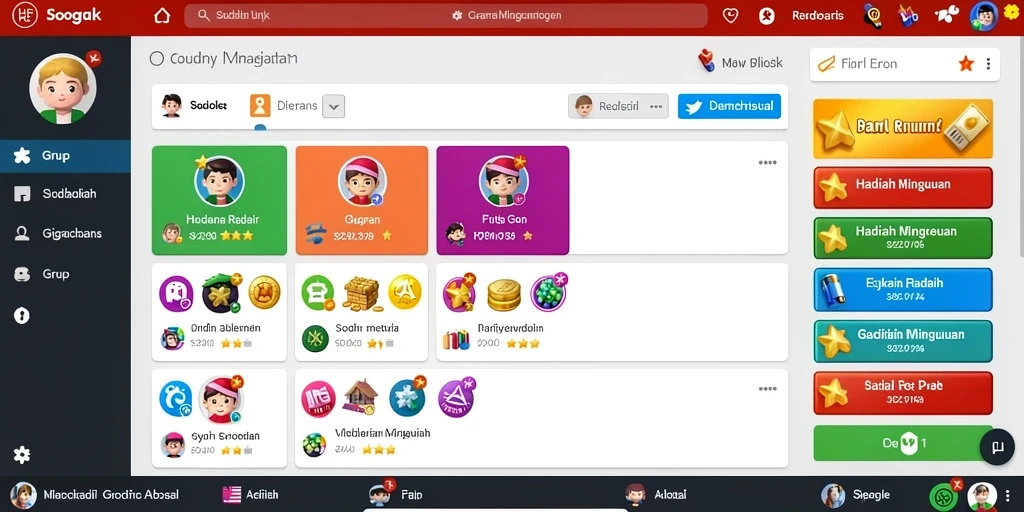Click the red Hadiah Minguuan reward button
Viewport: 1024px width, 512px height.
pos(903,187)
